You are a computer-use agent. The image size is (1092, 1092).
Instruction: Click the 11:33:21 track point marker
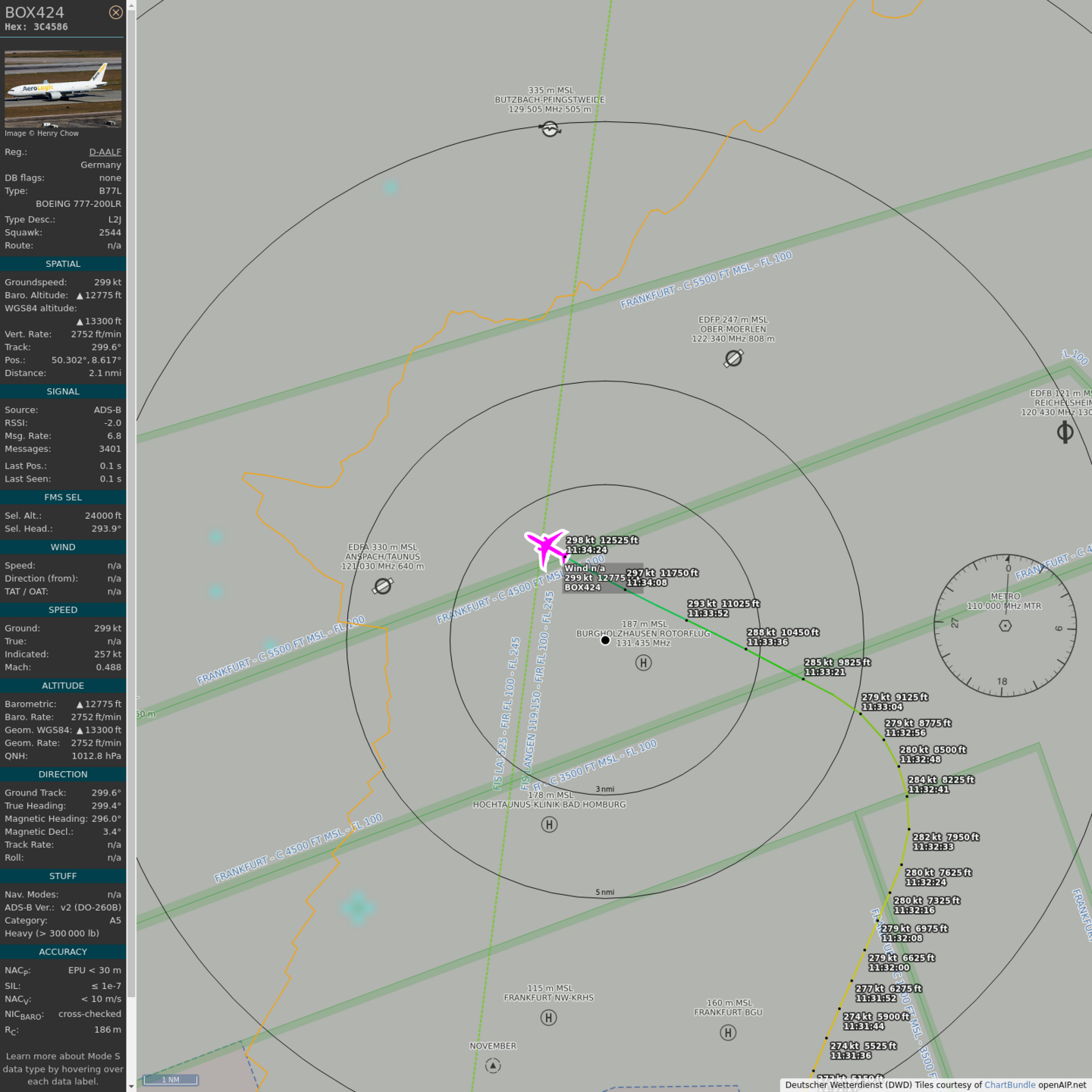click(x=803, y=679)
